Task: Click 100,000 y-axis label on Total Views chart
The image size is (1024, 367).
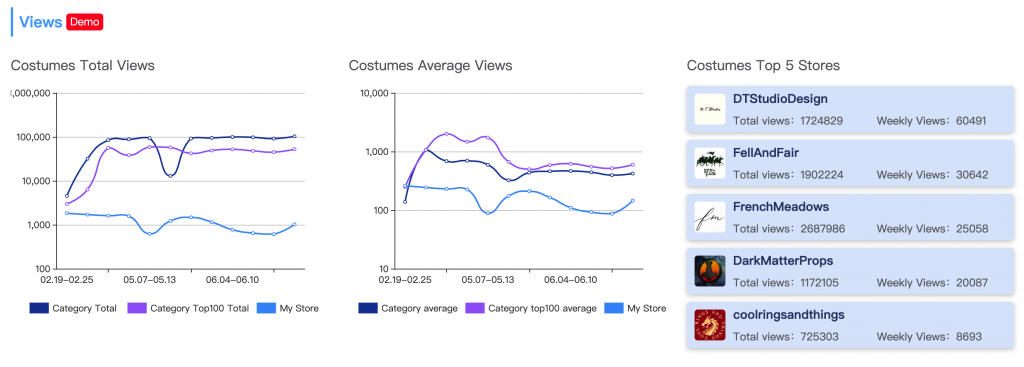Action: 32,137
